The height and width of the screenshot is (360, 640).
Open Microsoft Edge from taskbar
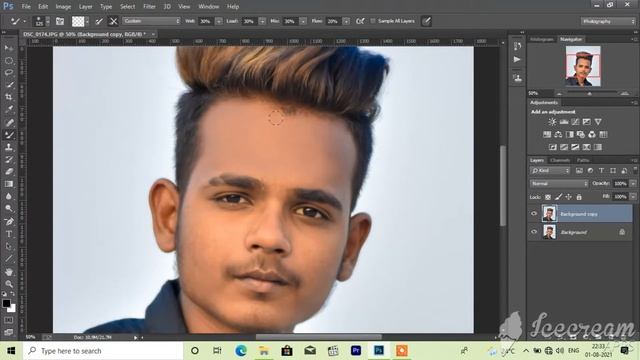(241, 351)
